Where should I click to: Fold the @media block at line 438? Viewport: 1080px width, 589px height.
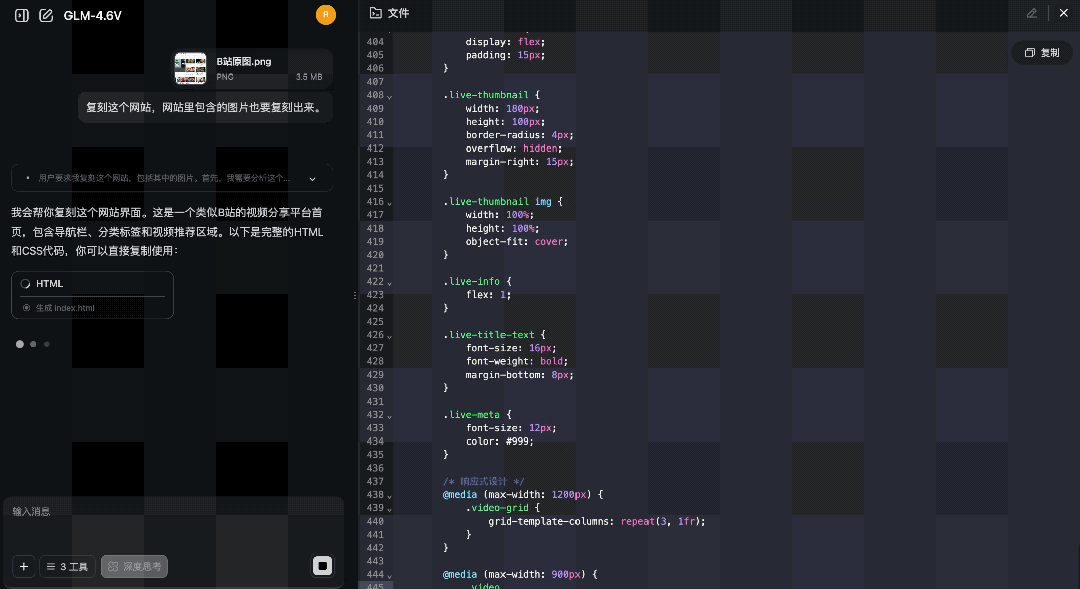click(389, 495)
